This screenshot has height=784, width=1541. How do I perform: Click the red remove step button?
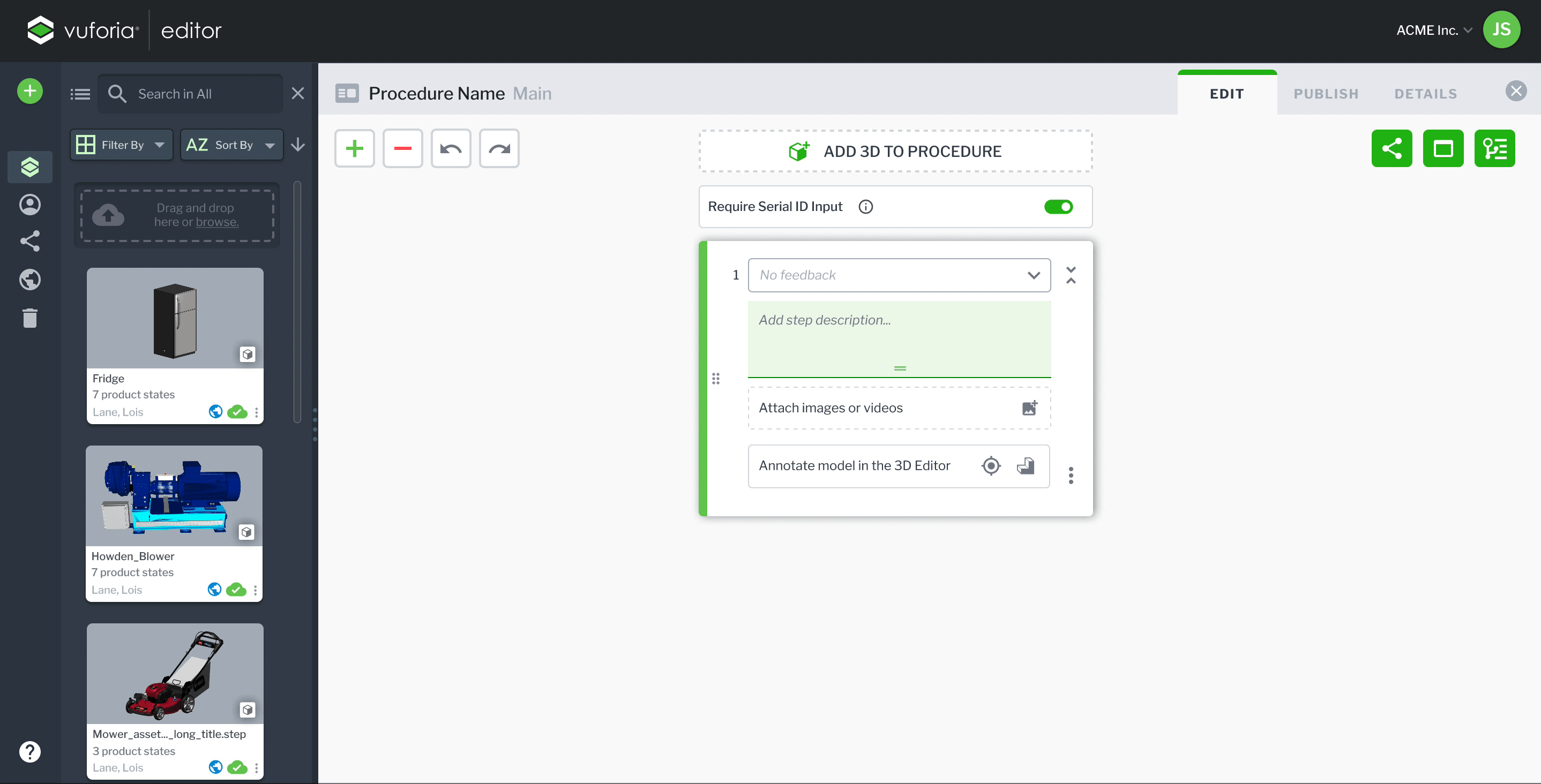point(402,148)
